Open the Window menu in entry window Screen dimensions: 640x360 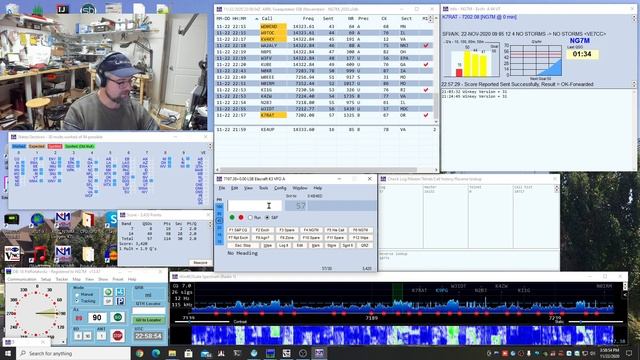300,188
